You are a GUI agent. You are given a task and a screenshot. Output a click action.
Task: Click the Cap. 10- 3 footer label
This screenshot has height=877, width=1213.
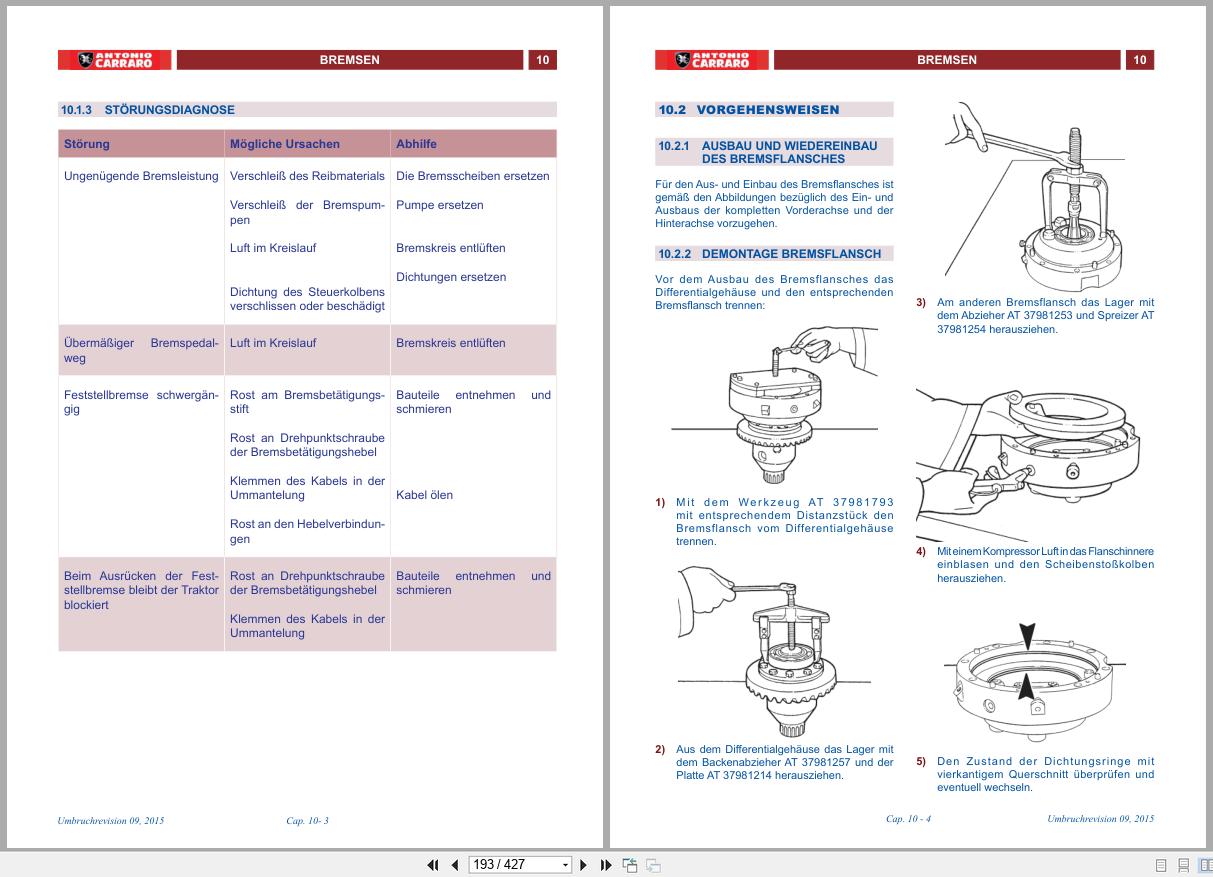(x=307, y=821)
